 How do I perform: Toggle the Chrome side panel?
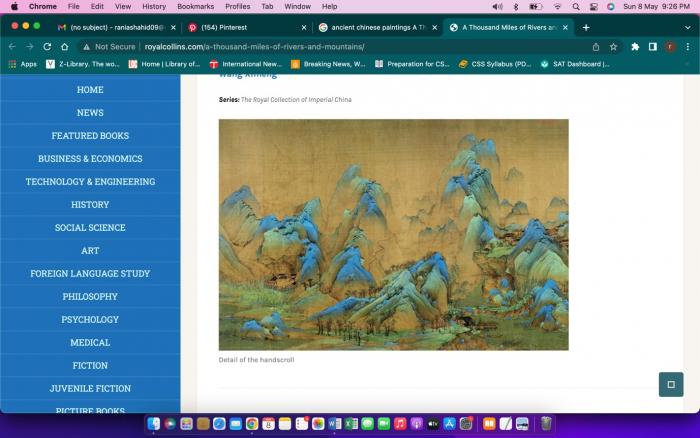pyautogui.click(x=652, y=47)
